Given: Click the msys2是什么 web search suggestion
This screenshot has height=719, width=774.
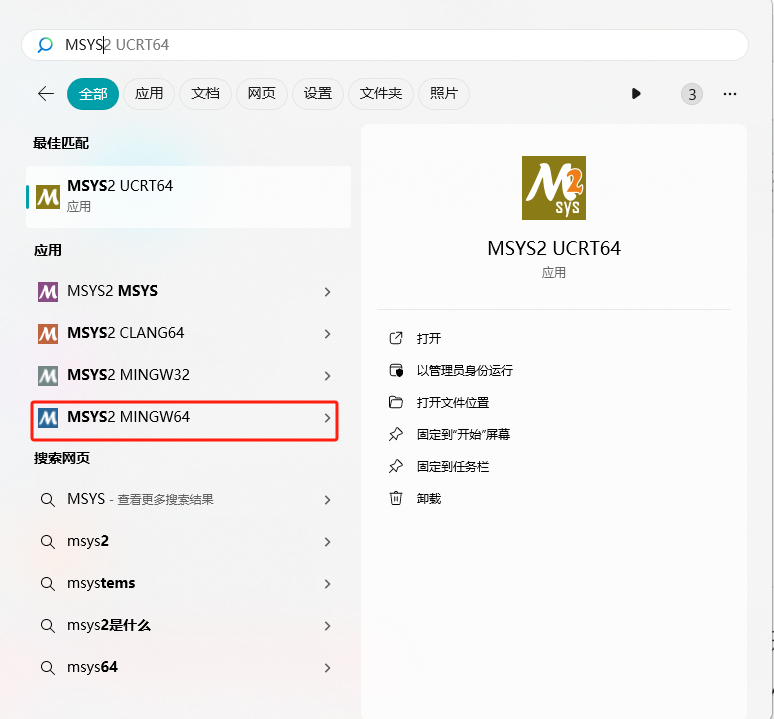Looking at the screenshot, I should [x=185, y=626].
